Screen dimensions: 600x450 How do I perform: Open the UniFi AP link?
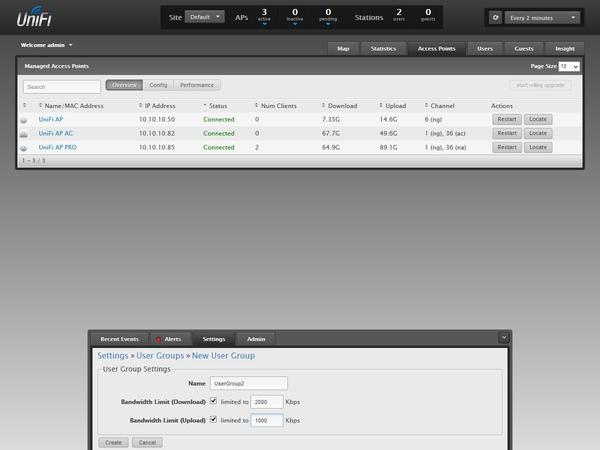pos(51,119)
